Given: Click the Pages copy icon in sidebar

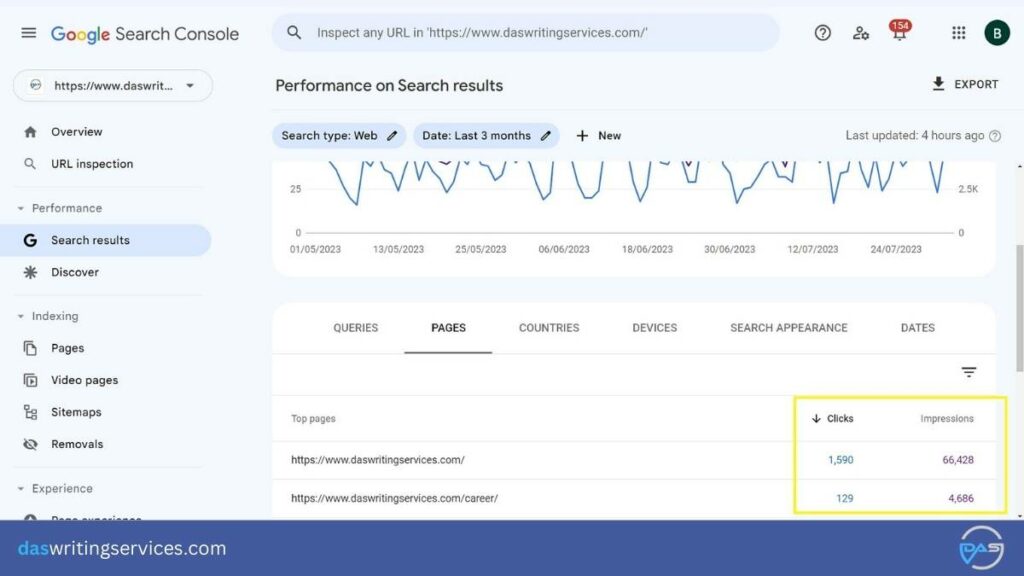Looking at the screenshot, I should point(30,348).
